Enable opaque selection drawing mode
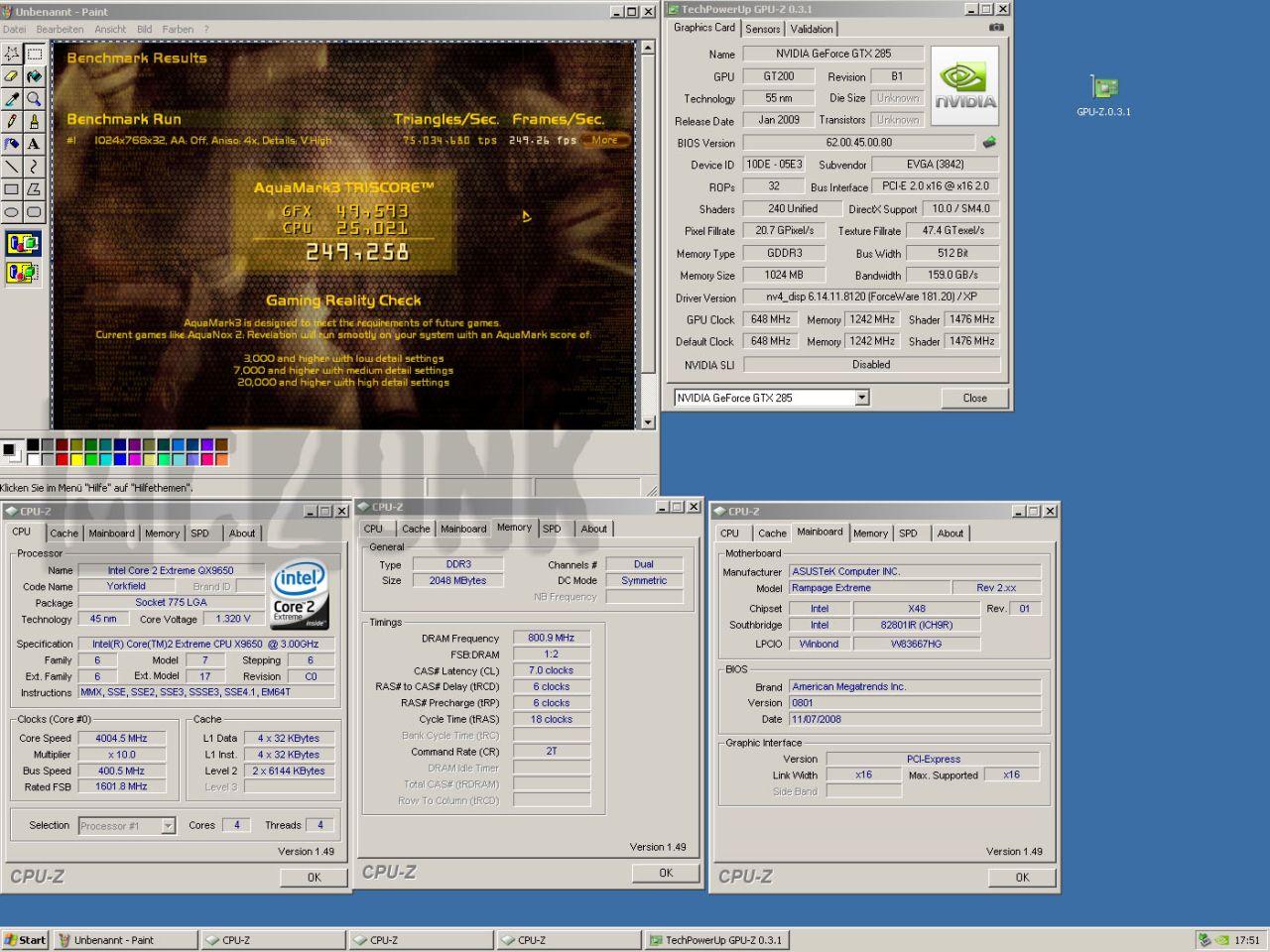The height and width of the screenshot is (952, 1270). coord(23,244)
